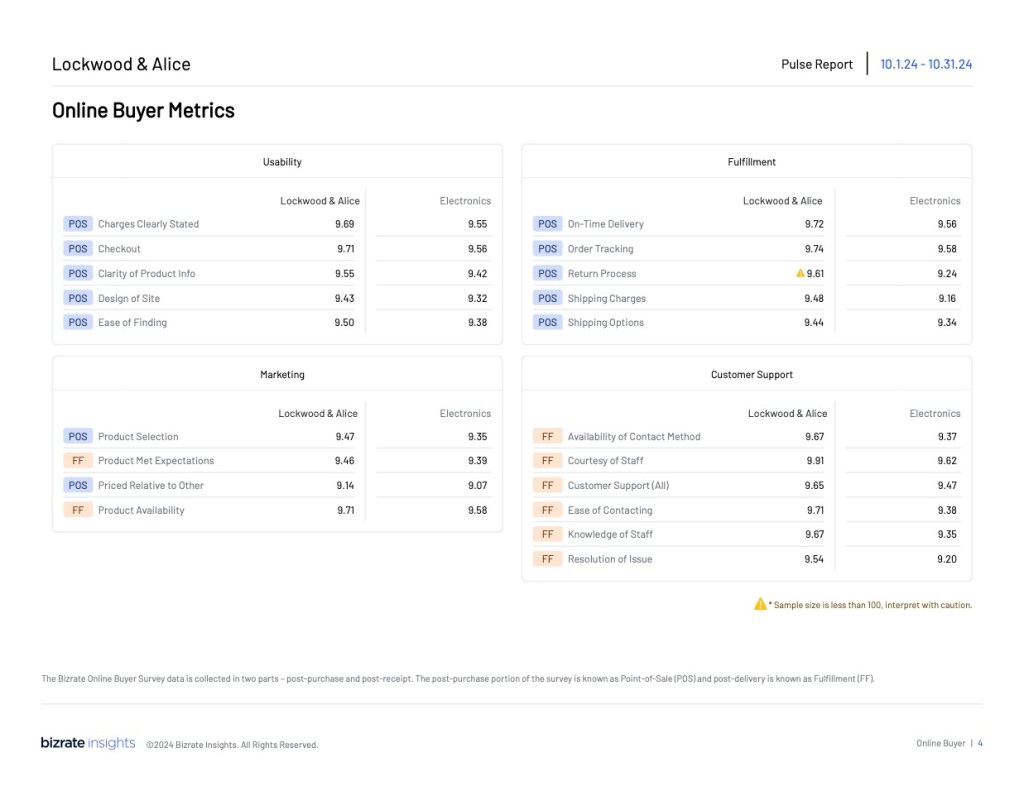
Task: Click the 9.50 score for Ease of Finding
Action: pyautogui.click(x=344, y=323)
